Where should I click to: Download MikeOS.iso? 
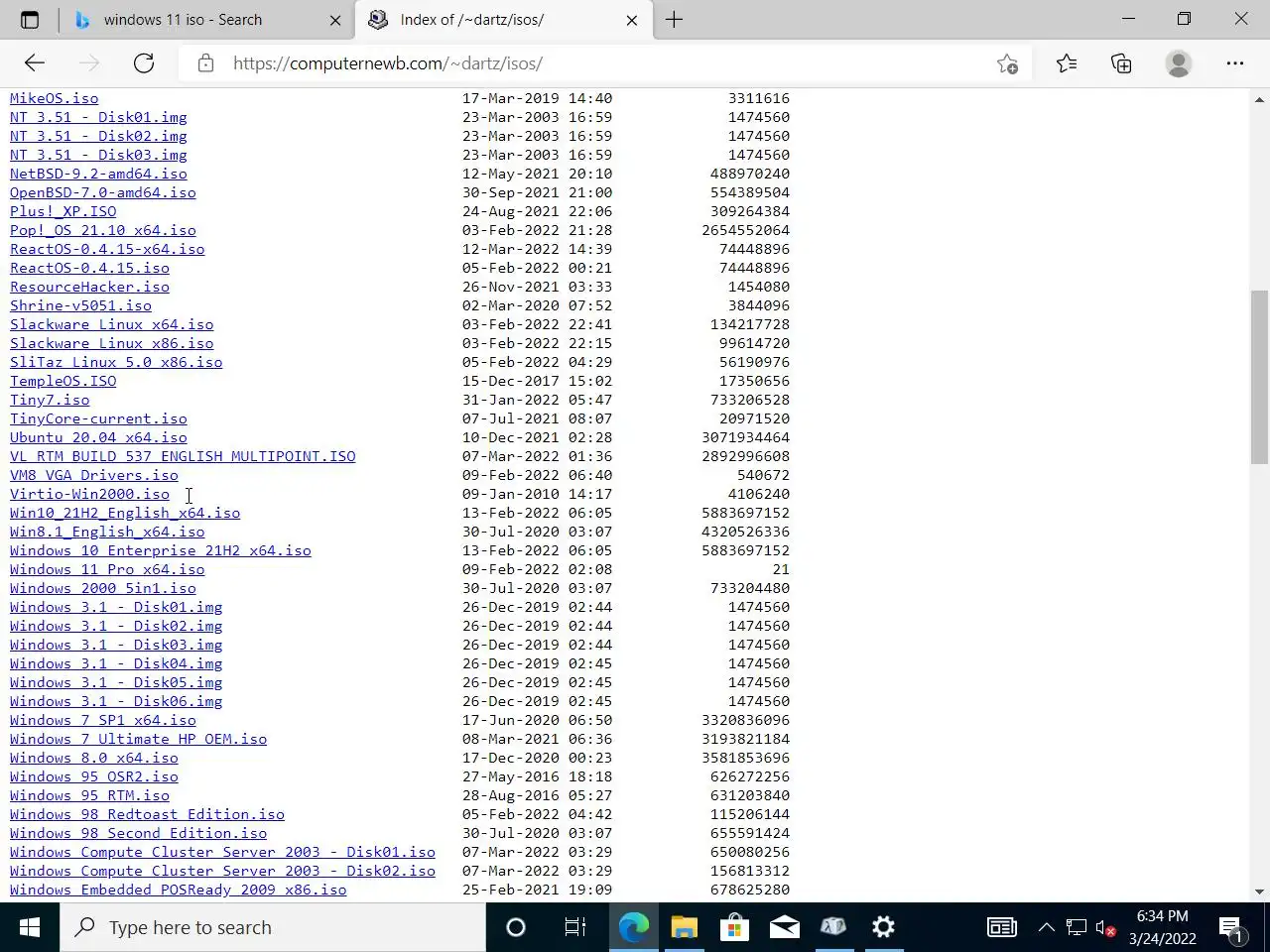54,98
